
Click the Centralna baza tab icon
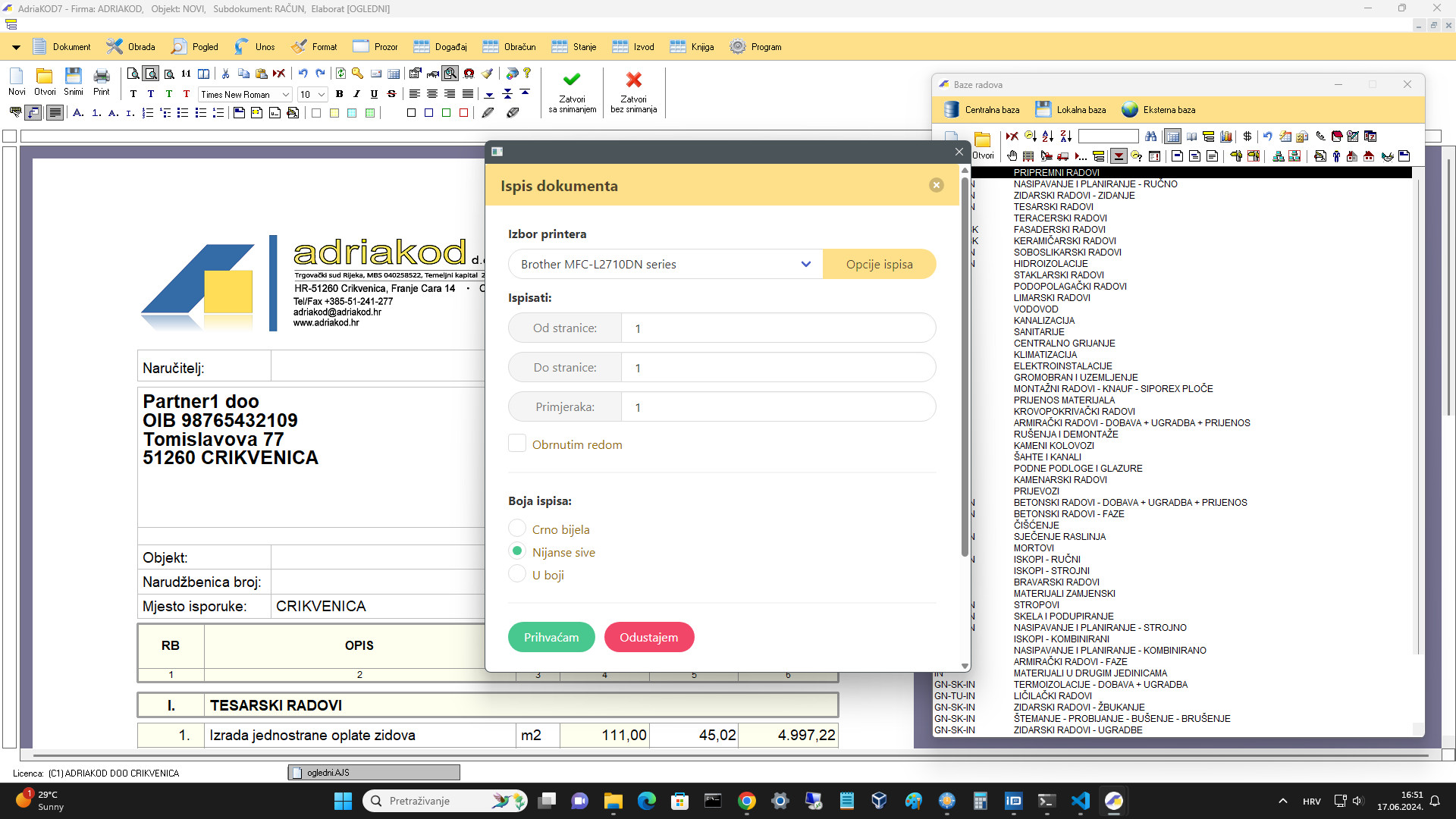947,109
